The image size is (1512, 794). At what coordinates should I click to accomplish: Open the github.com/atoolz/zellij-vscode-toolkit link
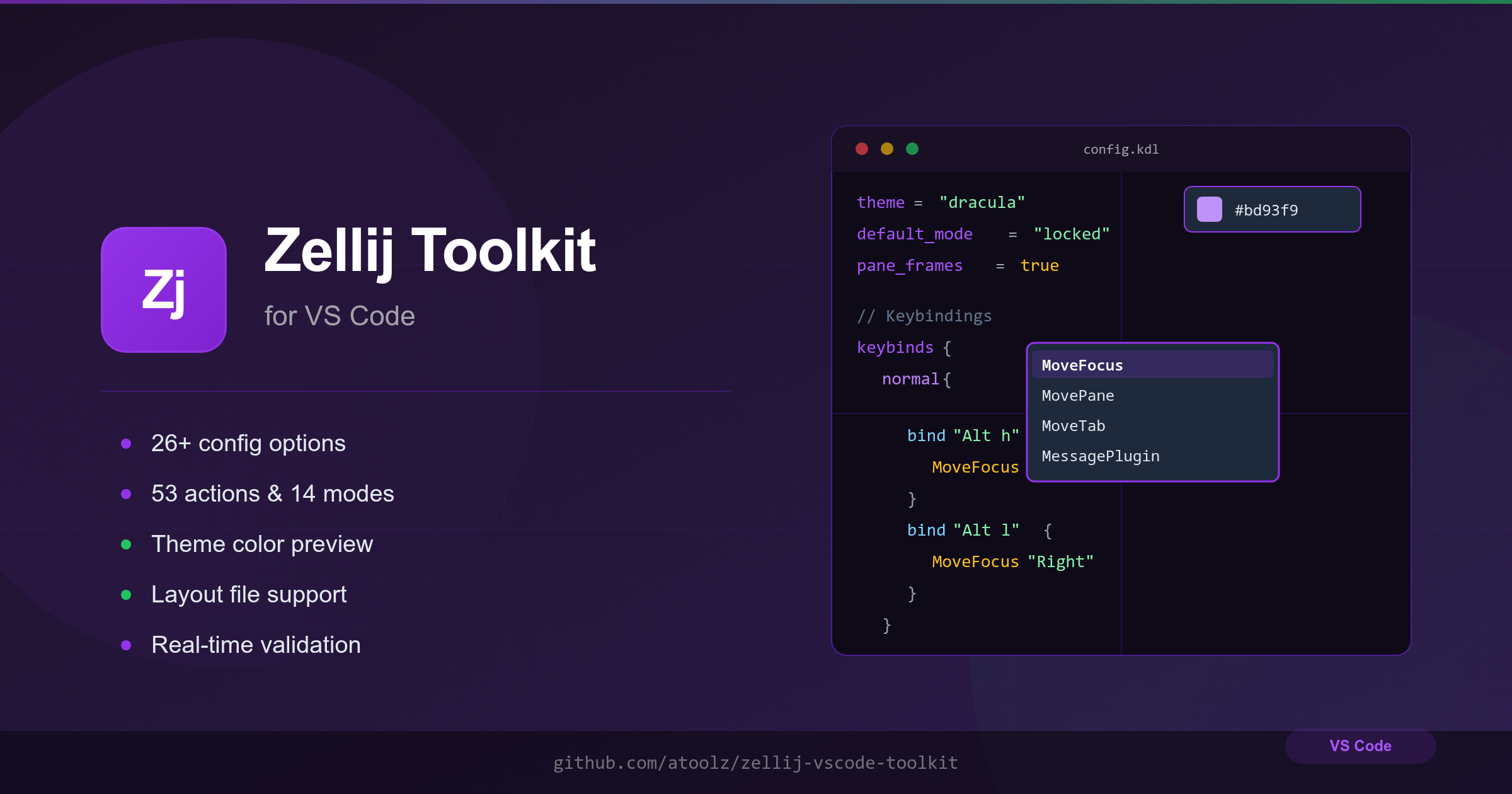(755, 762)
